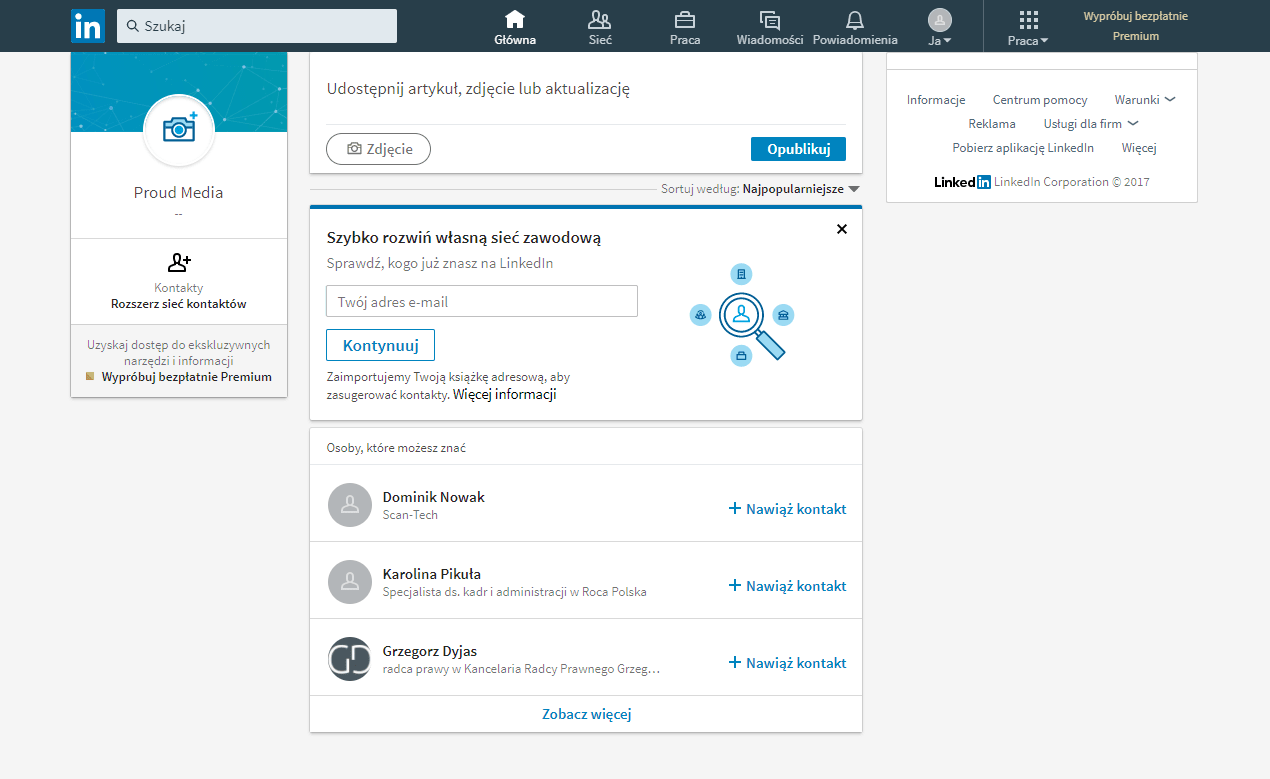Open the Powiadomienia bell icon
The image size is (1270, 779).
click(x=854, y=20)
